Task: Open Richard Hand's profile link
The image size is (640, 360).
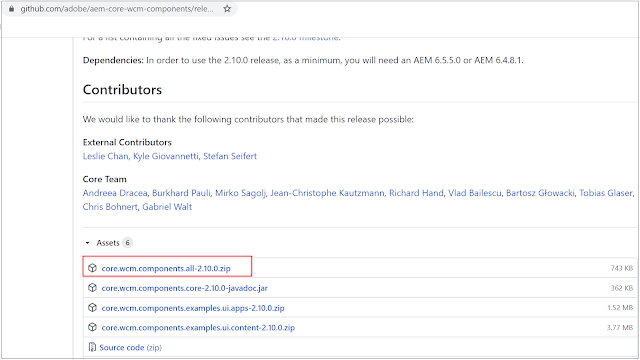Action: (x=416, y=193)
